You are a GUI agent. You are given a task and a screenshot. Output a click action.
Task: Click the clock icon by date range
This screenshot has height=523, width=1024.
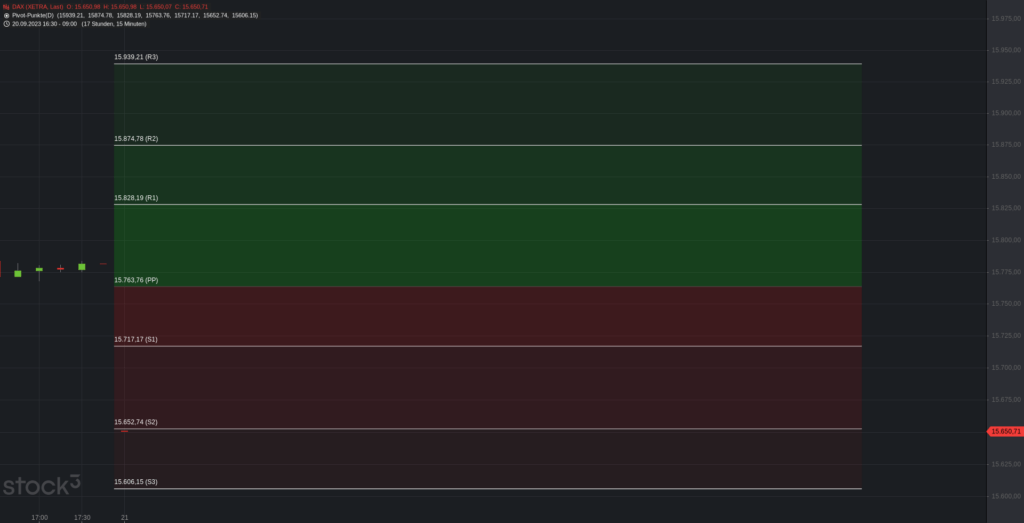pos(6,24)
